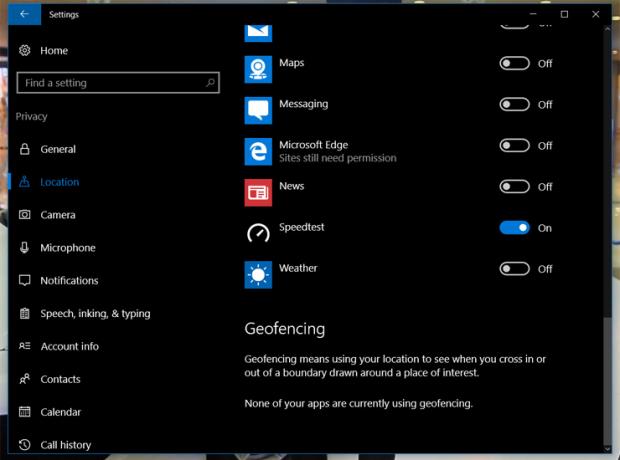620x460 pixels.
Task: Open the Camera privacy section
Action: click(x=57, y=215)
